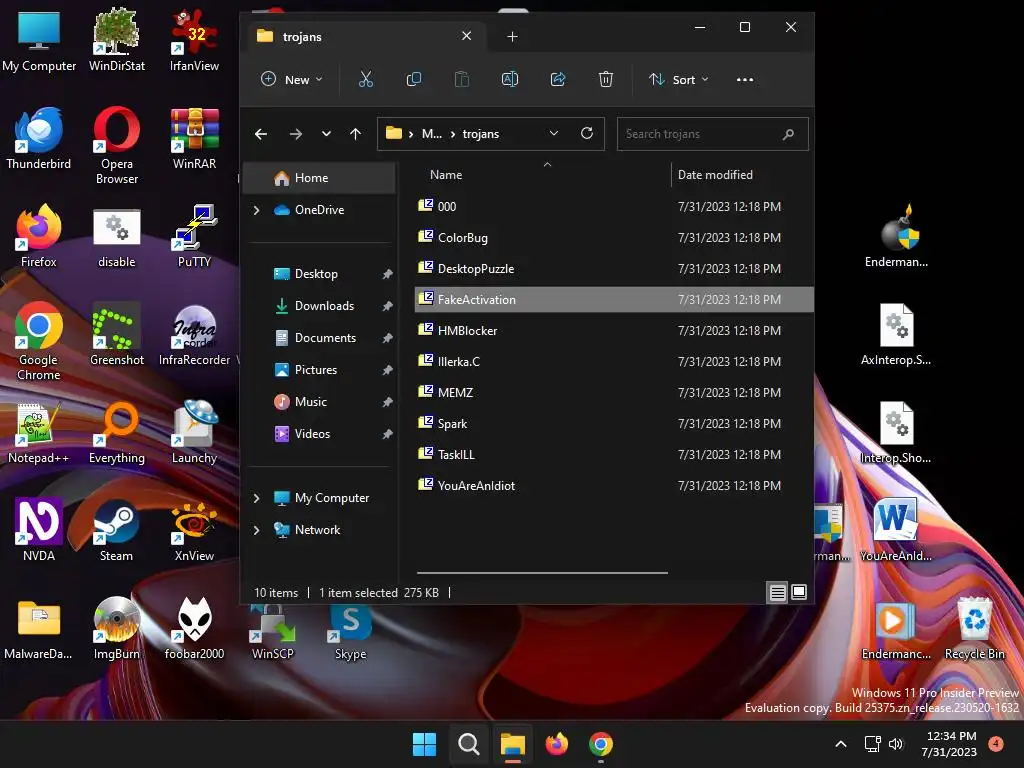This screenshot has width=1024, height=768.
Task: Select Home in navigation pane
Action: [320, 178]
